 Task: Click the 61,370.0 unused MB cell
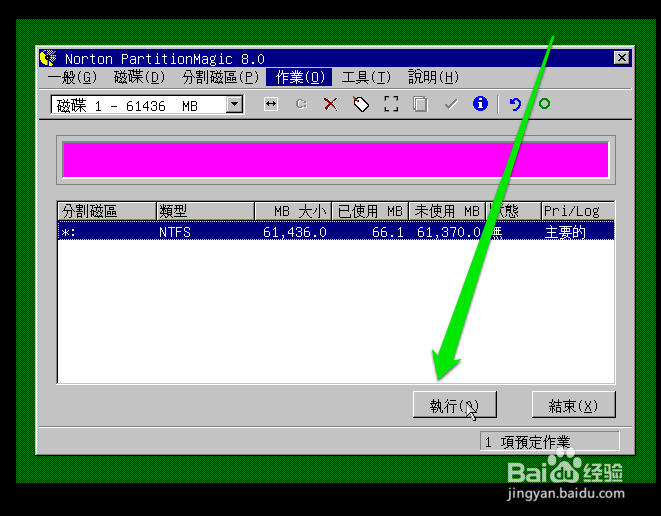point(449,232)
